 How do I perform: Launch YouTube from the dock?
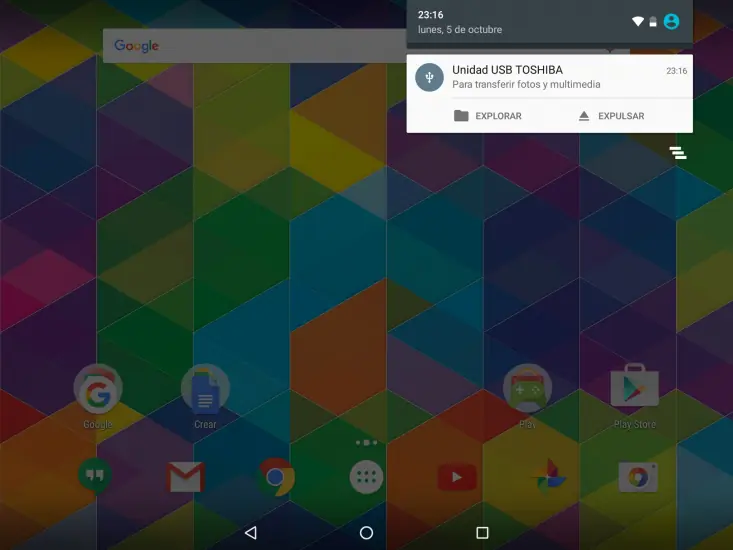click(457, 477)
